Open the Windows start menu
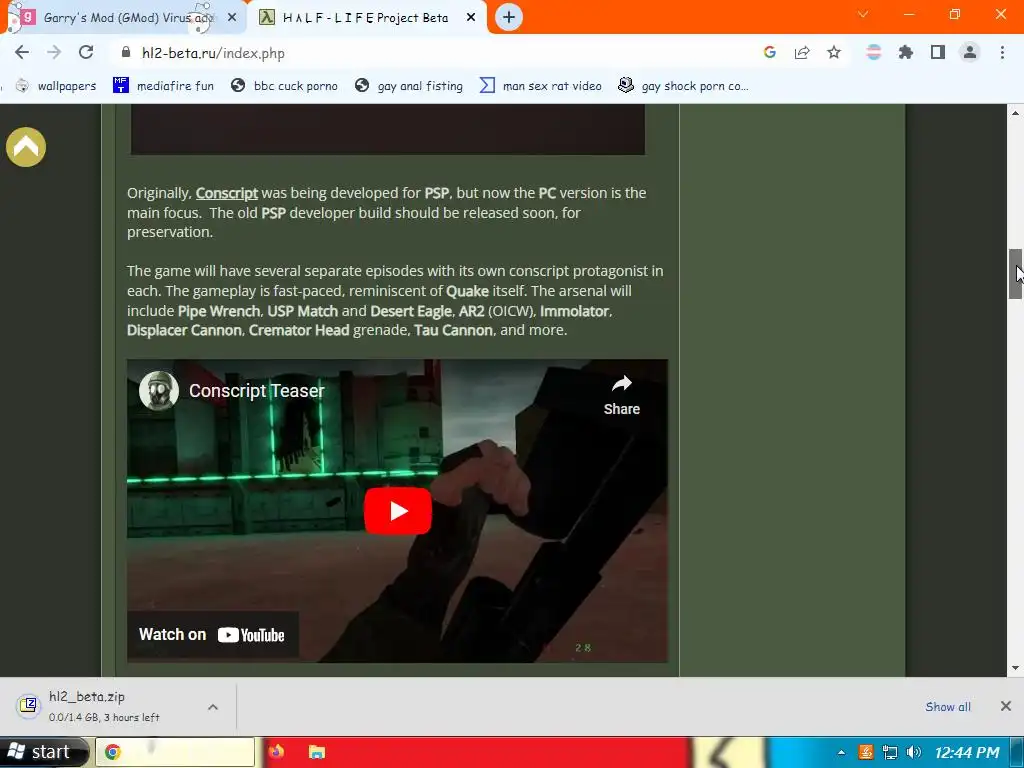This screenshot has height=768, width=1024. [43, 752]
